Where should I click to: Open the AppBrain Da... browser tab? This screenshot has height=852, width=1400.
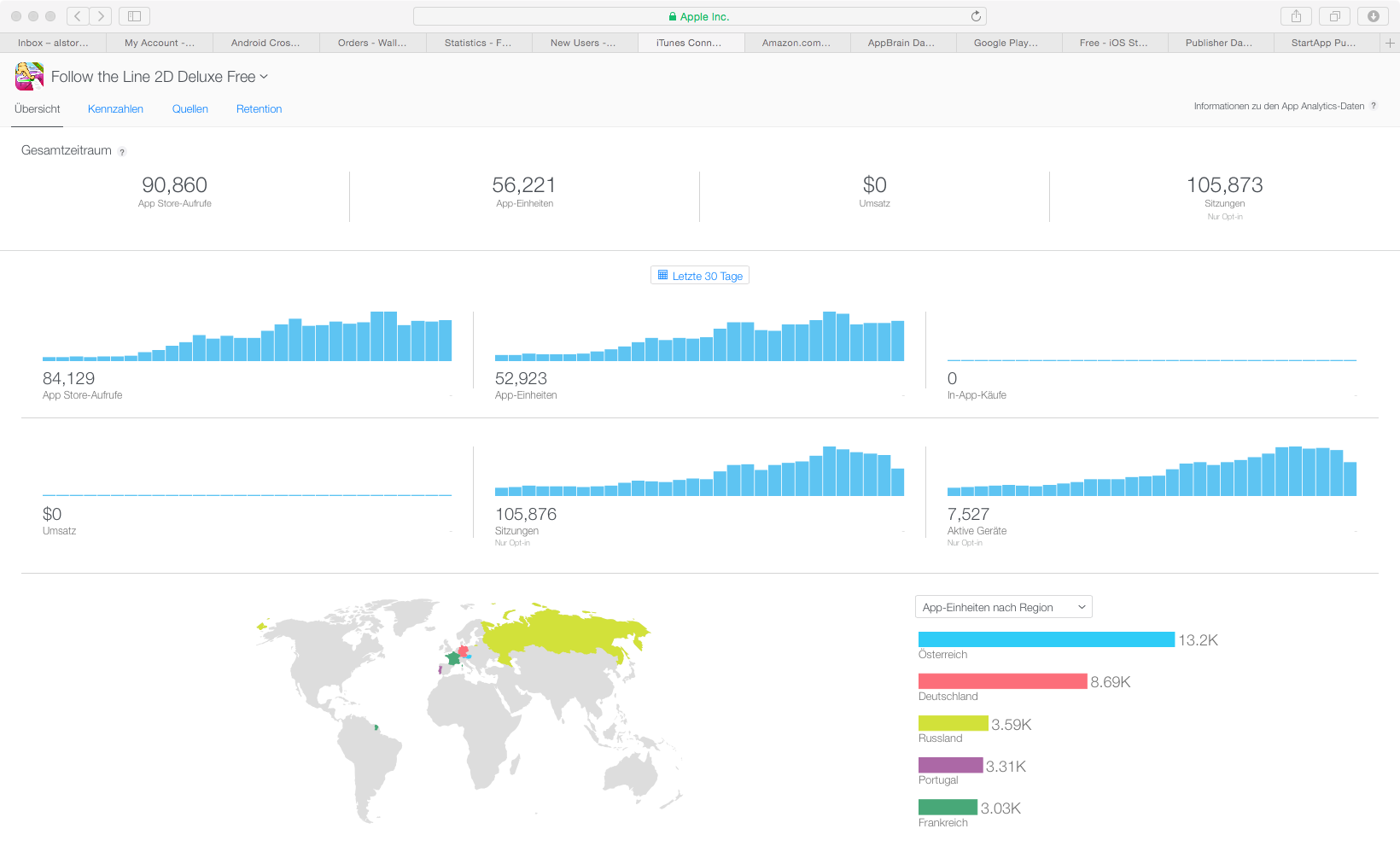[901, 43]
